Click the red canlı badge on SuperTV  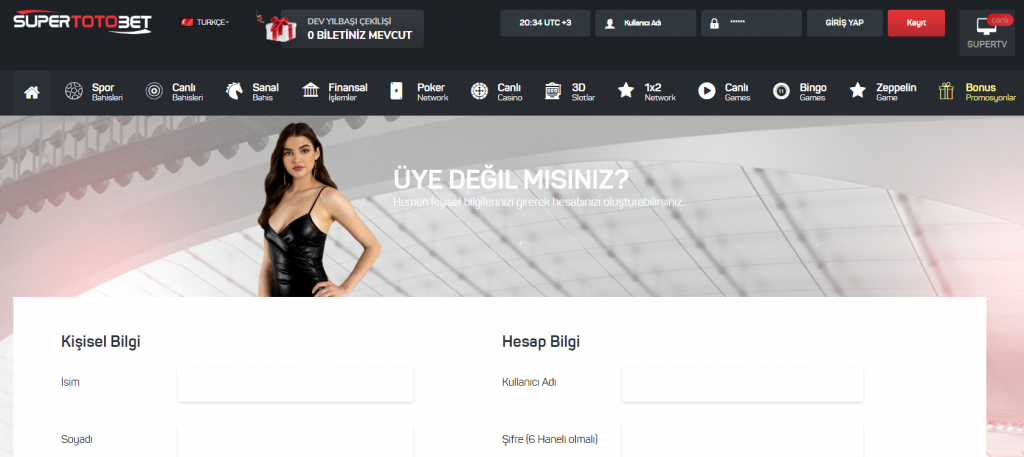point(1000,20)
